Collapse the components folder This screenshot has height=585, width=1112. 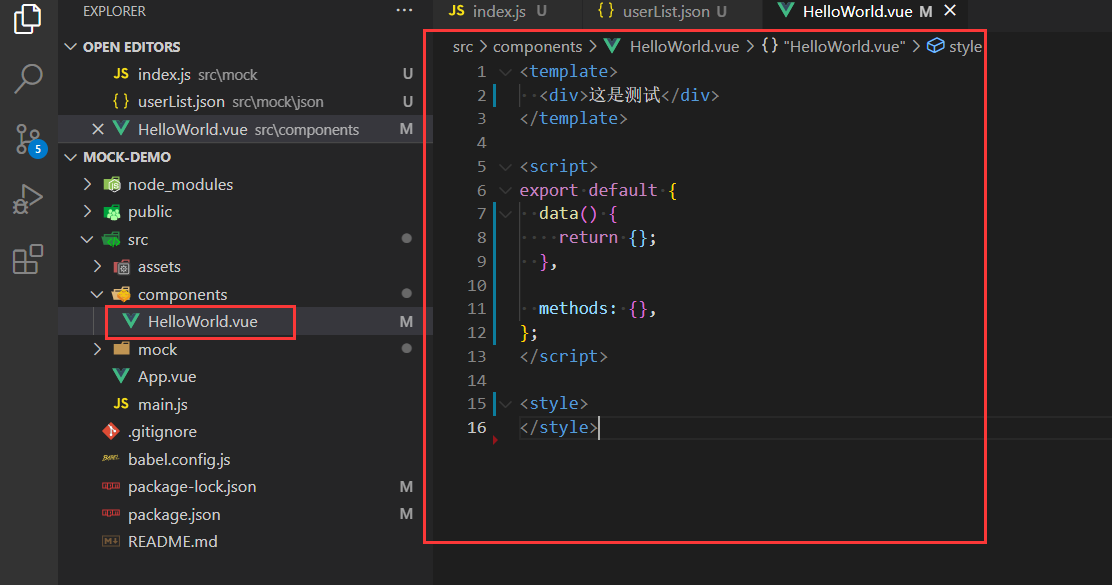(x=97, y=294)
